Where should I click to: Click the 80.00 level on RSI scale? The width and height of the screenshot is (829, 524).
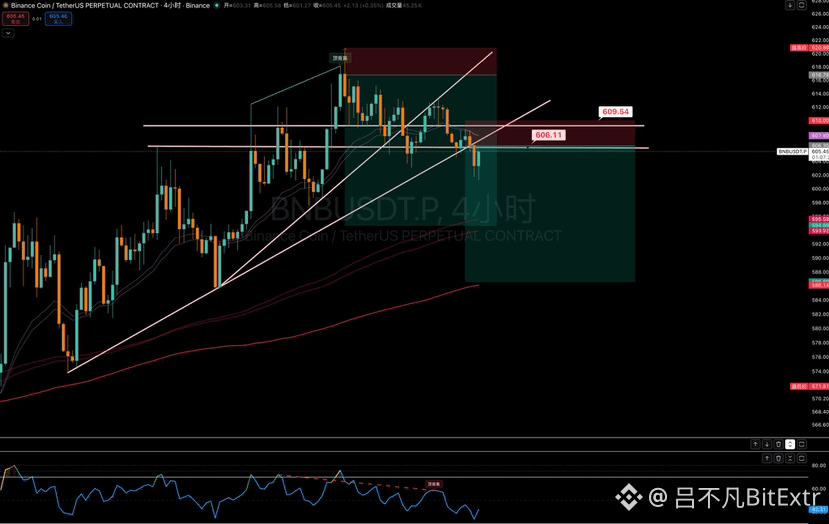tap(819, 465)
